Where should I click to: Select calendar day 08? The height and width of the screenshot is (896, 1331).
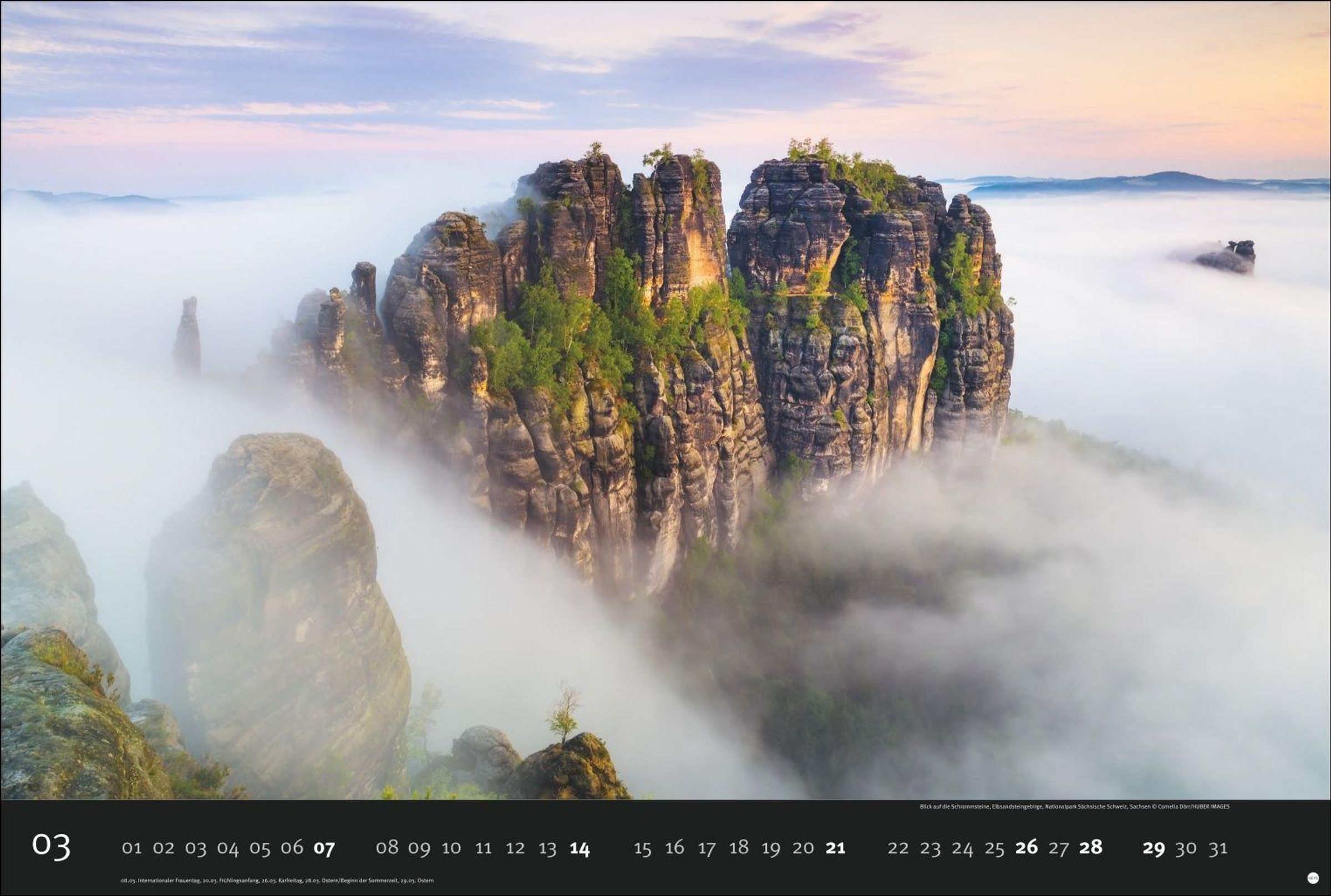387,847
